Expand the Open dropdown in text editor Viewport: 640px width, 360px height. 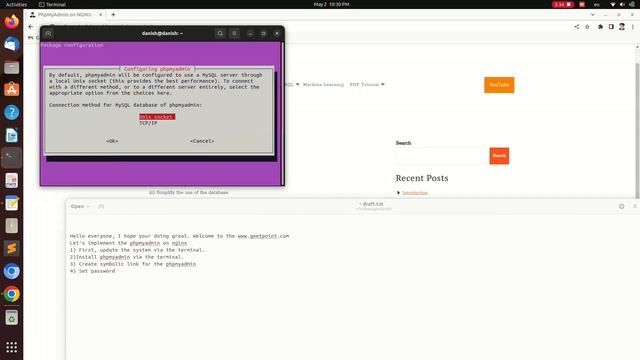(80, 207)
